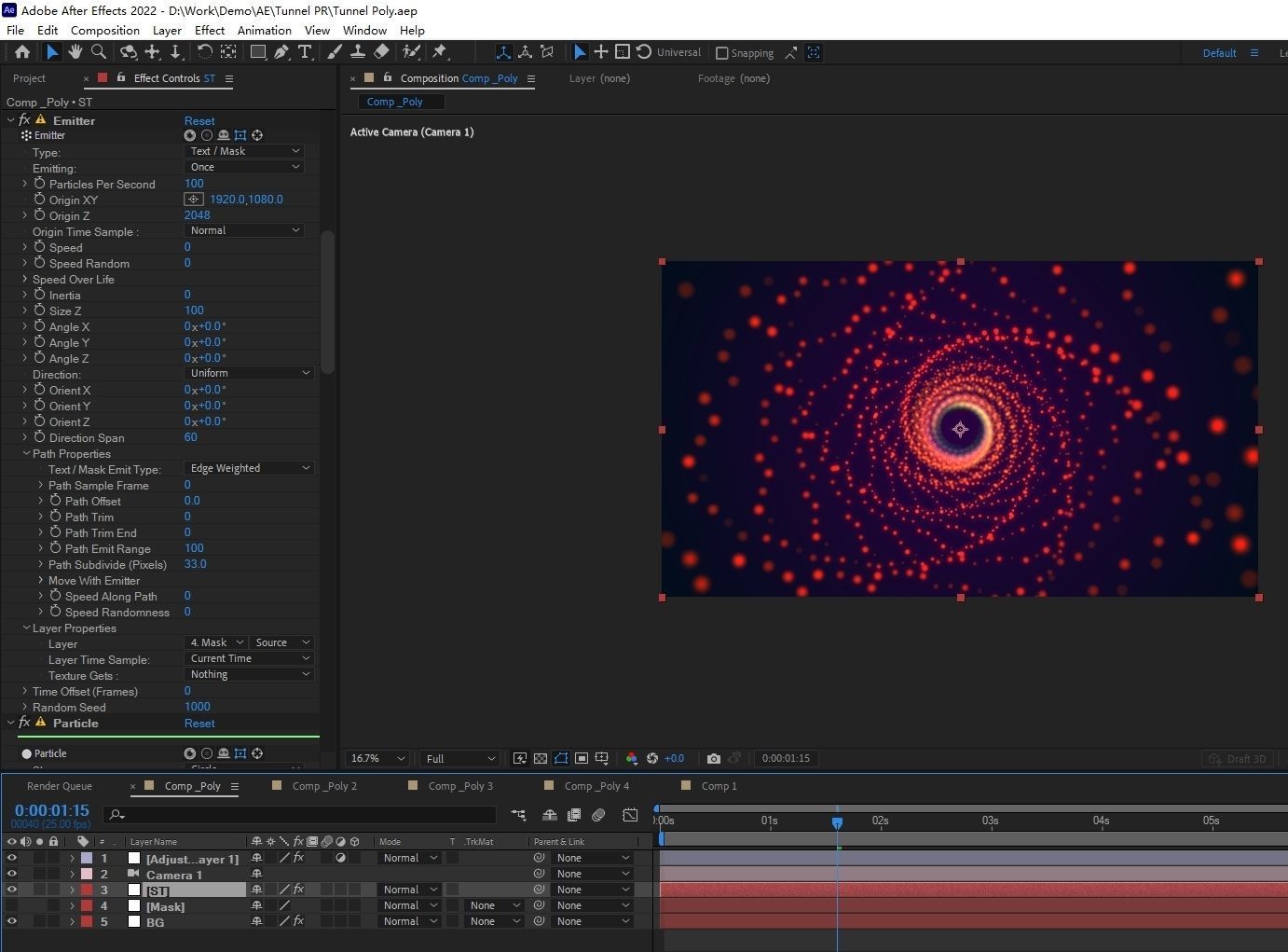
Task: Show the hidden Mask layer
Action: (12, 905)
